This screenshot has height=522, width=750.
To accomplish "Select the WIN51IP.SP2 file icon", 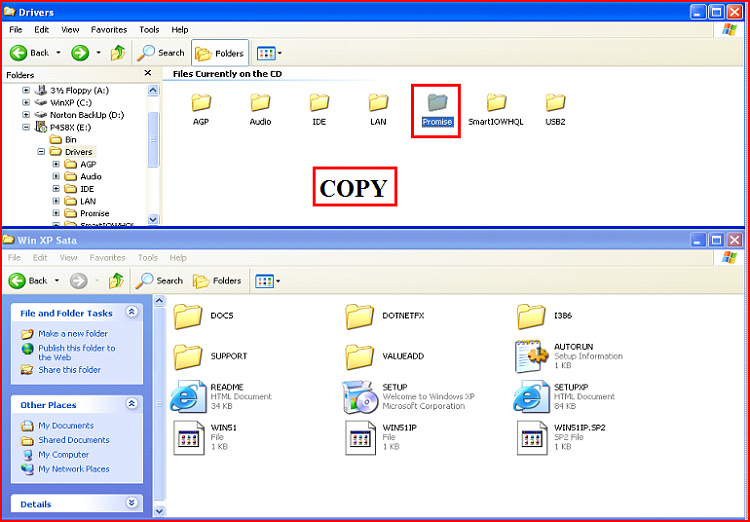I will point(532,438).
